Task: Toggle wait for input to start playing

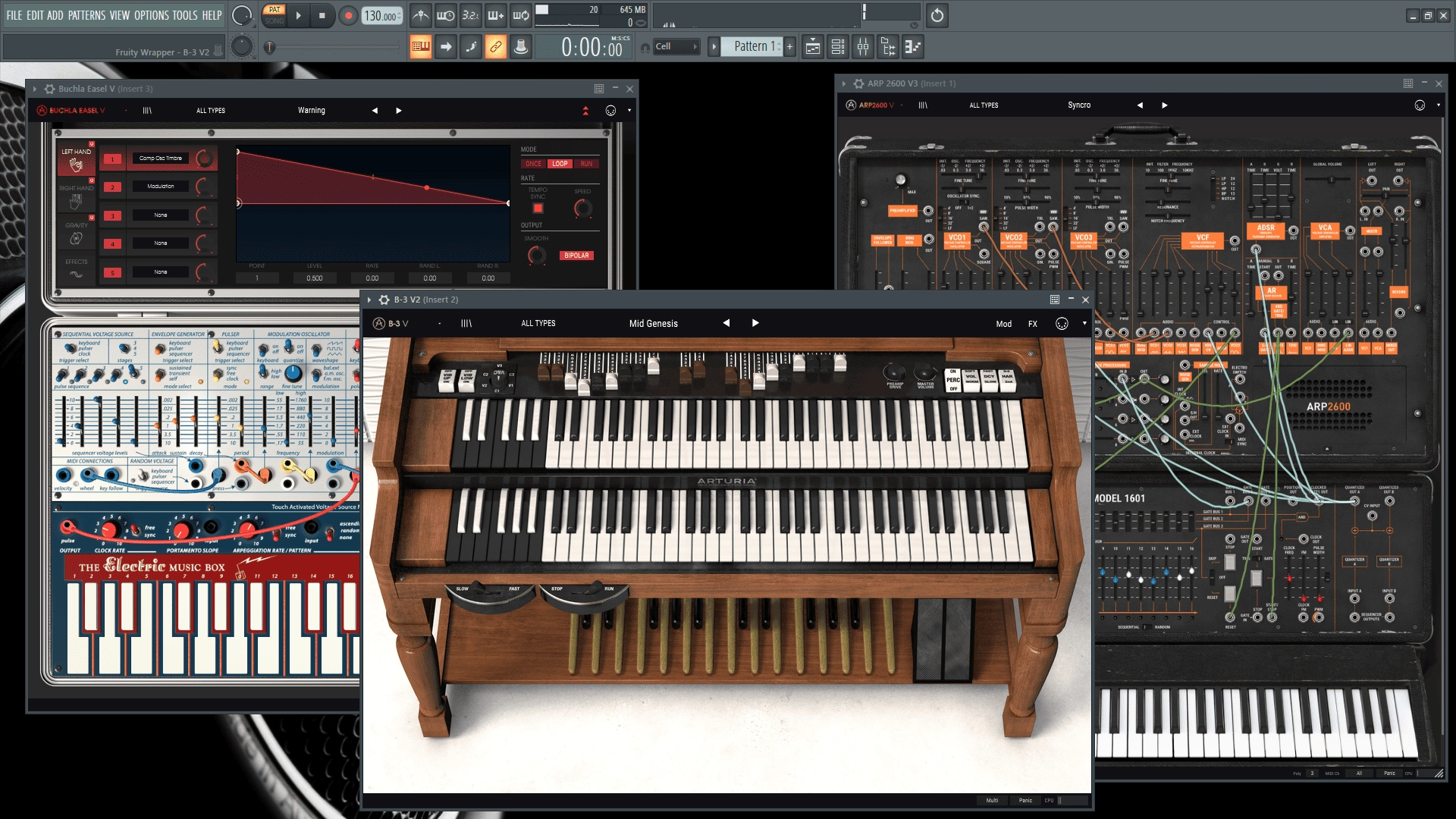Action: [446, 15]
